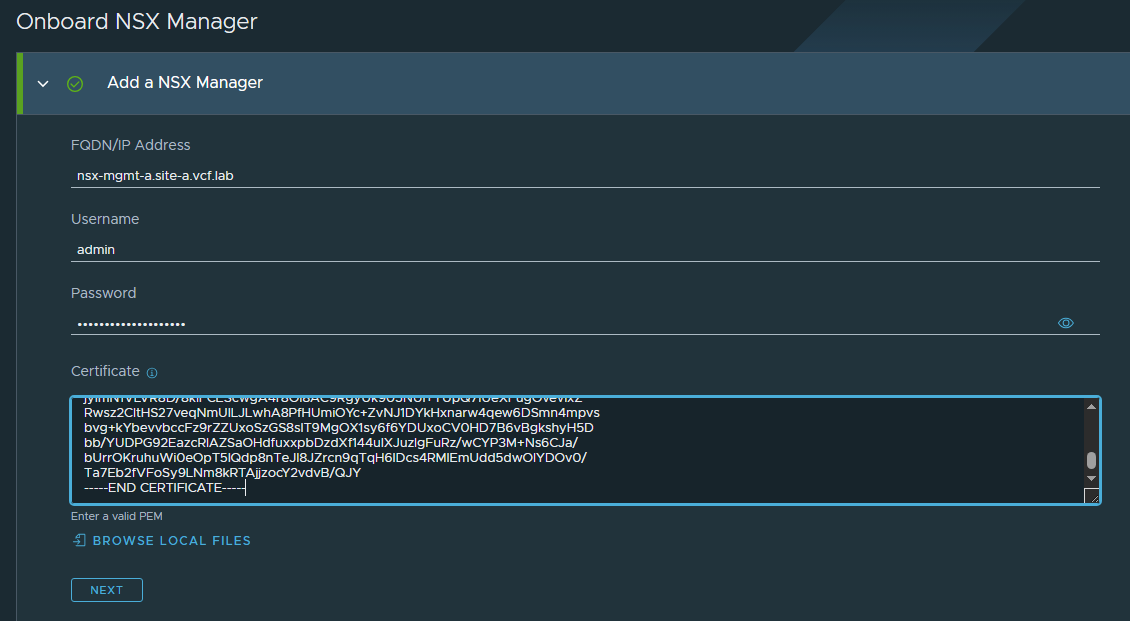The height and width of the screenshot is (621, 1130).
Task: Click the Certificate field label
Action: click(105, 371)
